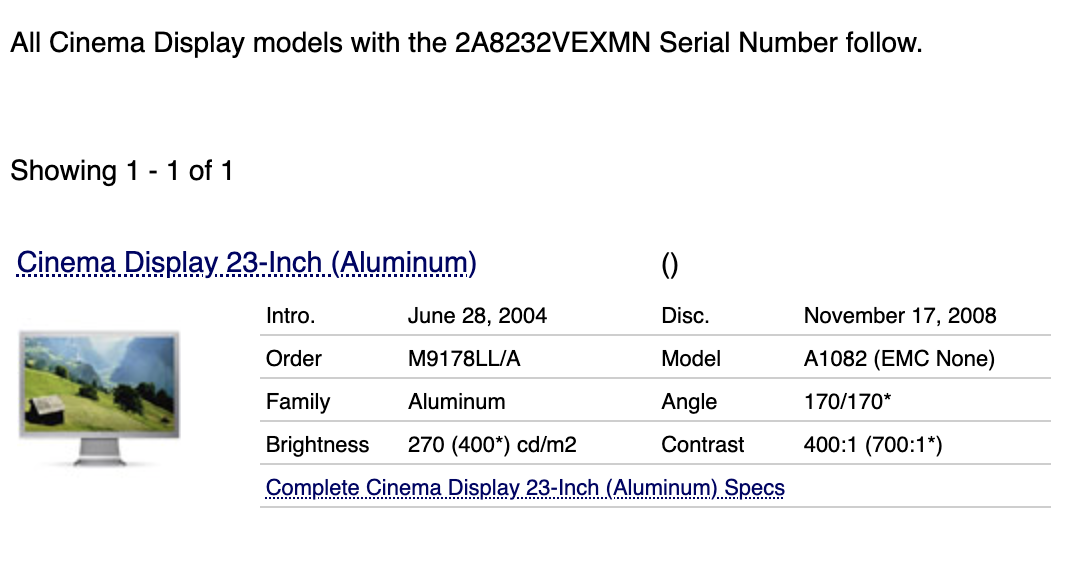Click the M9178LL/A order number
The width and height of the screenshot is (1066, 574).
[x=464, y=358]
